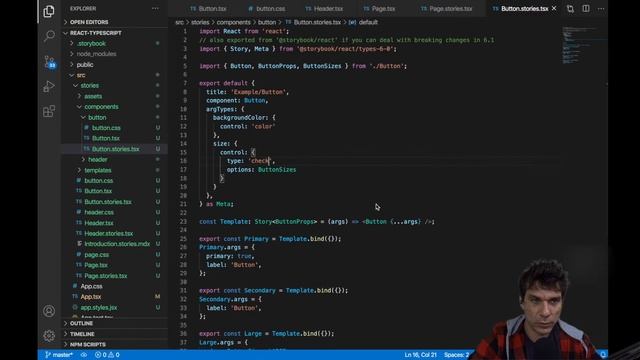Image resolution: width=640 pixels, height=360 pixels.
Task: Expand the node_modules folder
Action: (x=96, y=54)
